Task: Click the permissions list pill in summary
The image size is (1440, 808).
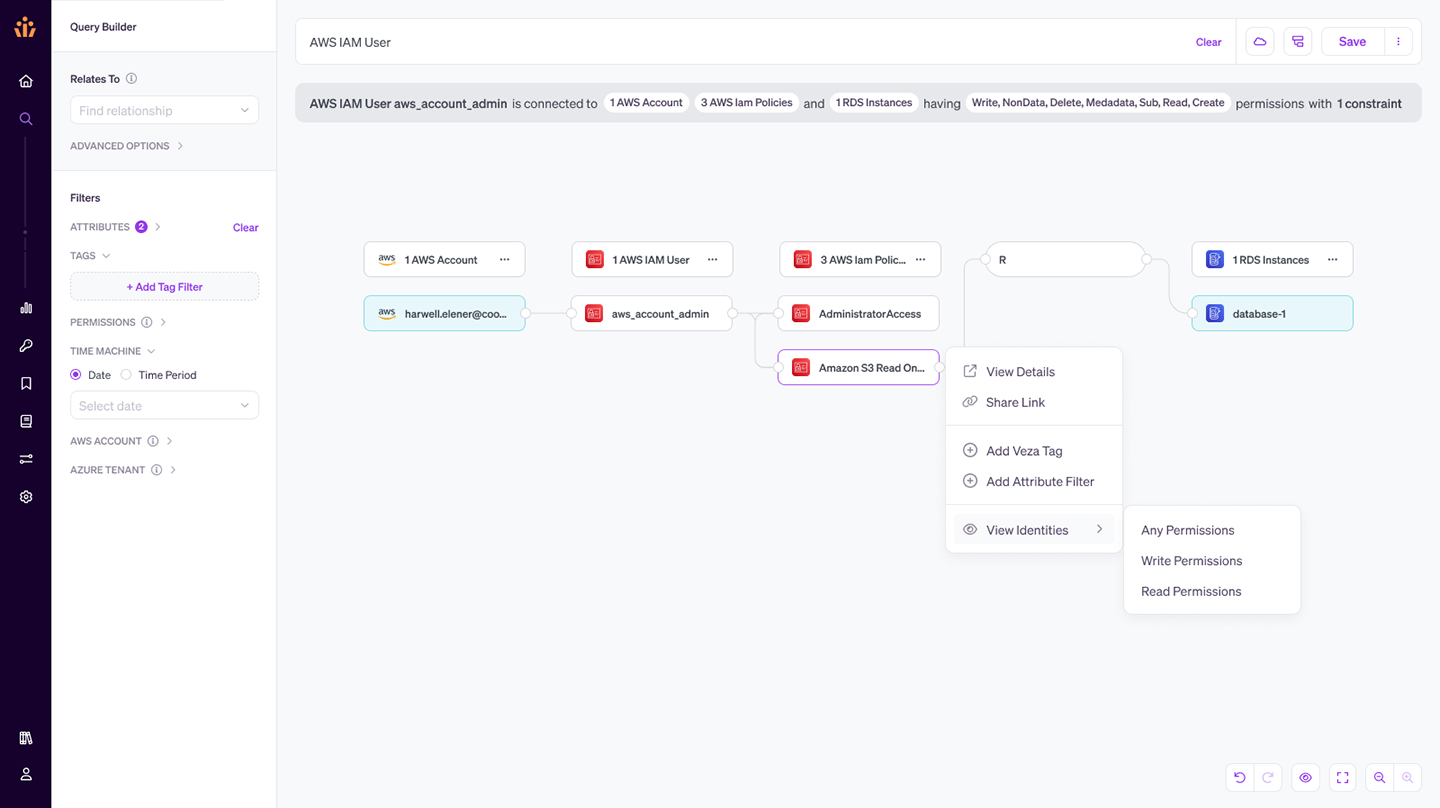Action: 1098,103
